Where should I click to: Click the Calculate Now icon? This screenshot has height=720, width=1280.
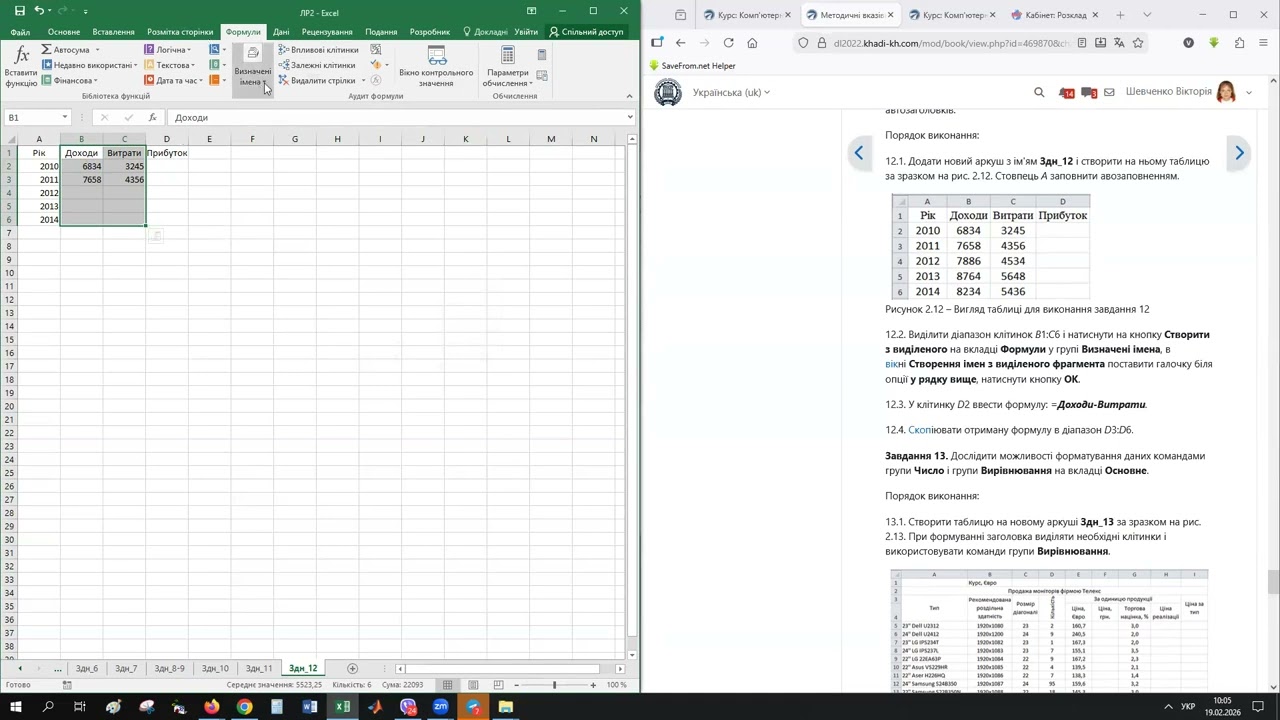(542, 55)
